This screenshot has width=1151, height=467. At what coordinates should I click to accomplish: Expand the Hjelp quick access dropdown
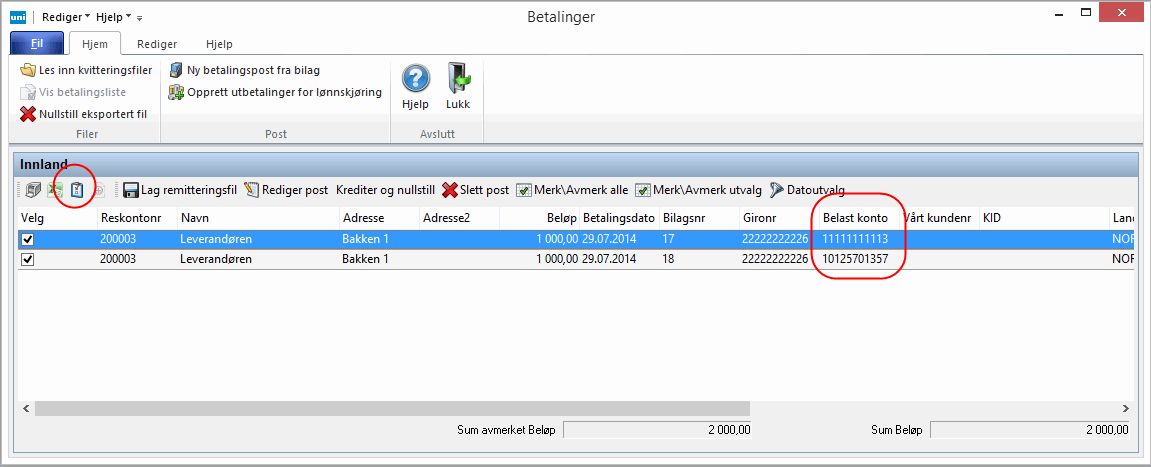click(114, 17)
